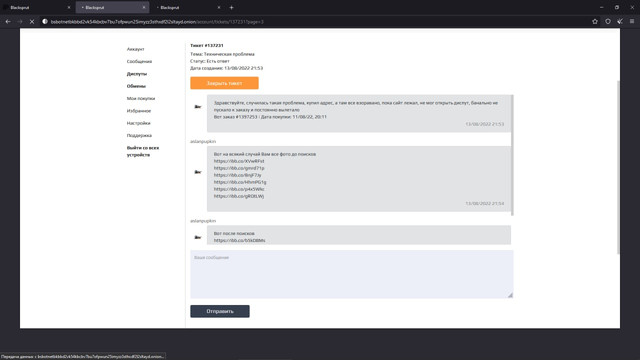Click the browser forward arrow
Screen dimensions: 640x360
coord(20,22)
